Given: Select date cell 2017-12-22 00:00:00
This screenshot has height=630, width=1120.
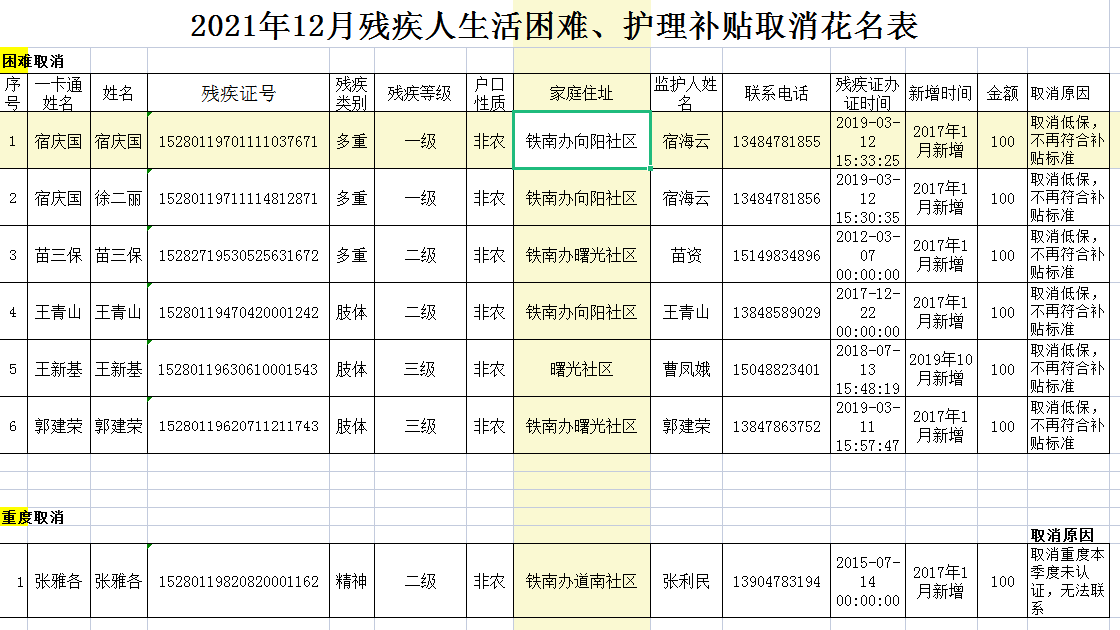Looking at the screenshot, I should 868,313.
